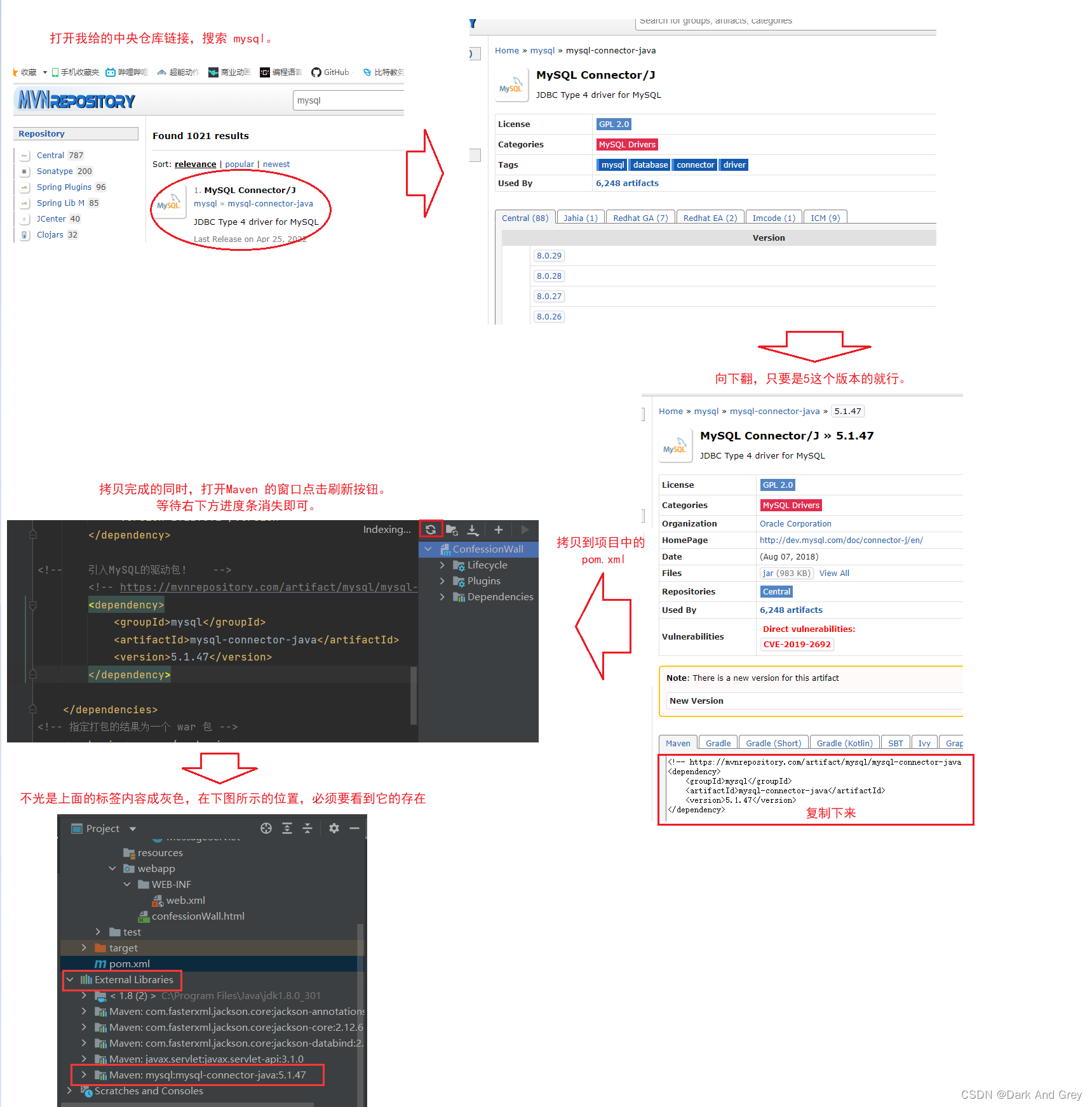Screen dimensions: 1092x1107
Task: Expand the target folder
Action: click(x=84, y=948)
